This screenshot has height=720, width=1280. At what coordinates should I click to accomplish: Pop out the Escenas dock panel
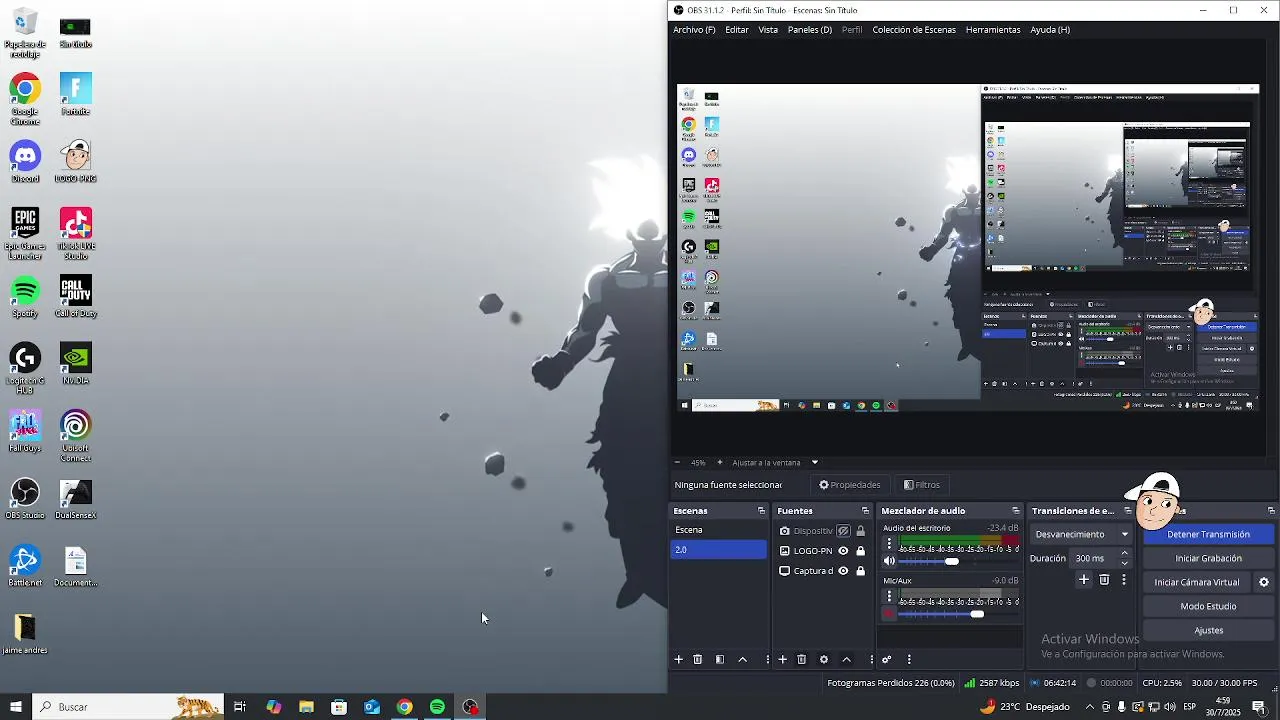pyautogui.click(x=761, y=511)
